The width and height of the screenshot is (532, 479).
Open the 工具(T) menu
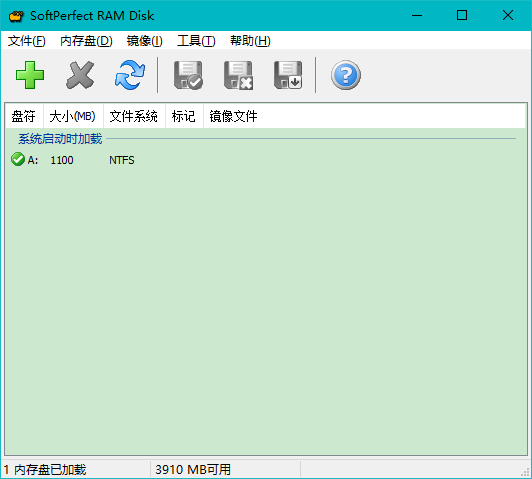point(196,41)
